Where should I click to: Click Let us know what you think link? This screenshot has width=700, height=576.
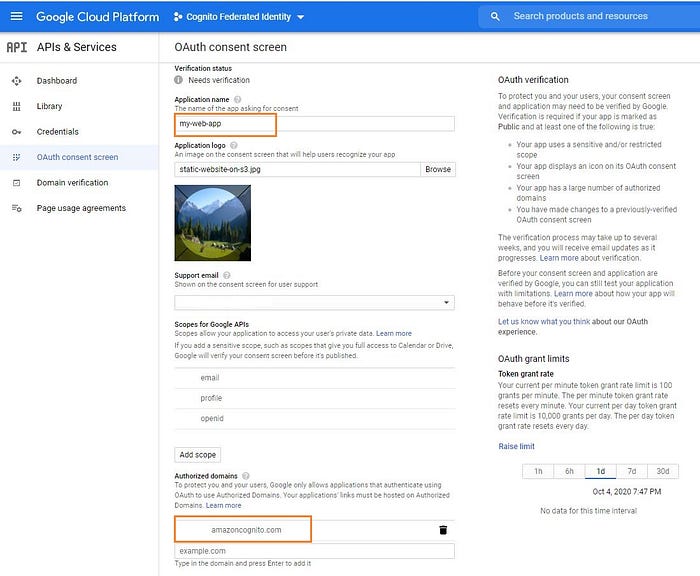tap(544, 321)
